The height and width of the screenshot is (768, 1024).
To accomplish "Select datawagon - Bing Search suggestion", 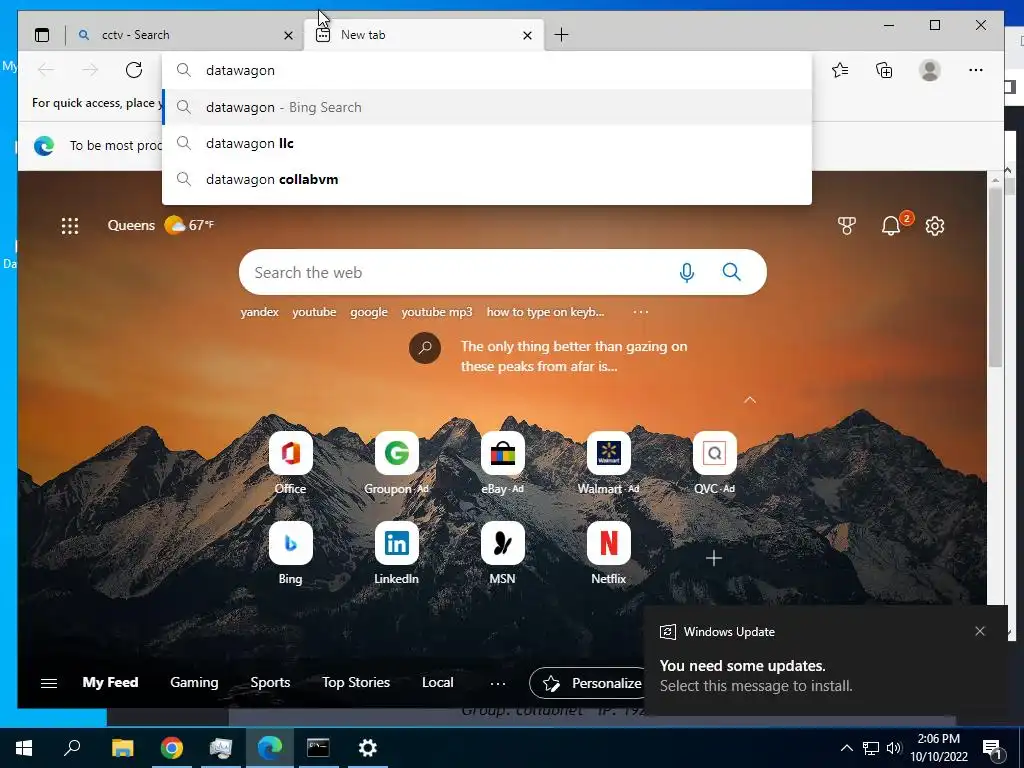I will tap(487, 107).
